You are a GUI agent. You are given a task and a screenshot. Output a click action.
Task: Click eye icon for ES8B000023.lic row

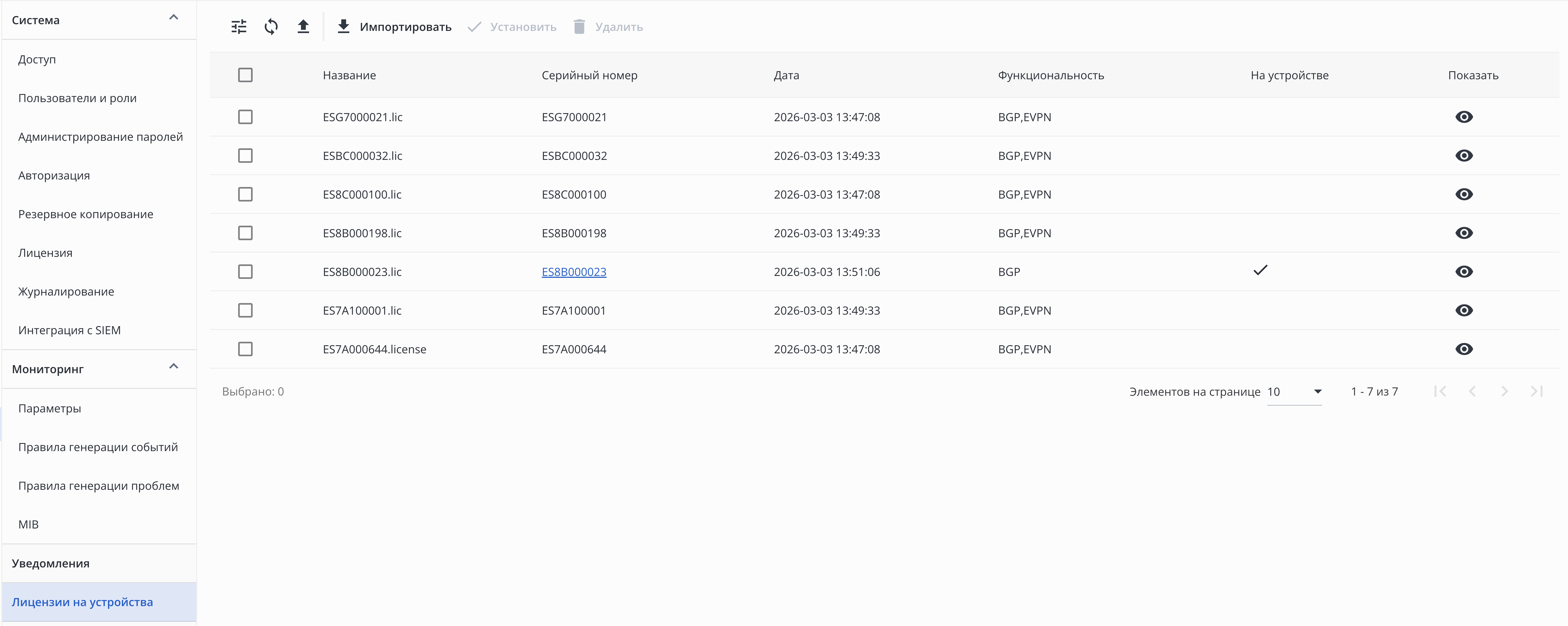tap(1463, 272)
